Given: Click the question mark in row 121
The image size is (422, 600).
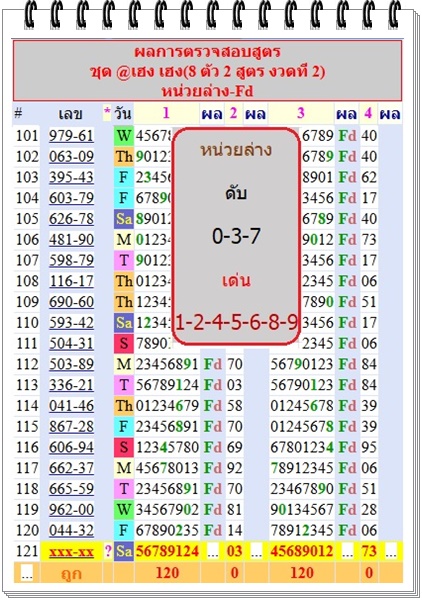Looking at the screenshot, I should pyautogui.click(x=108, y=551).
